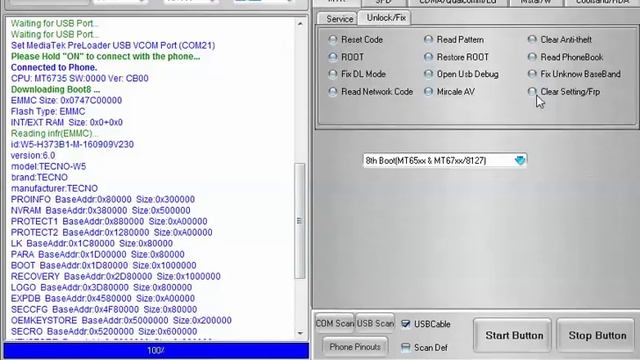Click the SECCFG BaseAddr log line

coord(104,310)
